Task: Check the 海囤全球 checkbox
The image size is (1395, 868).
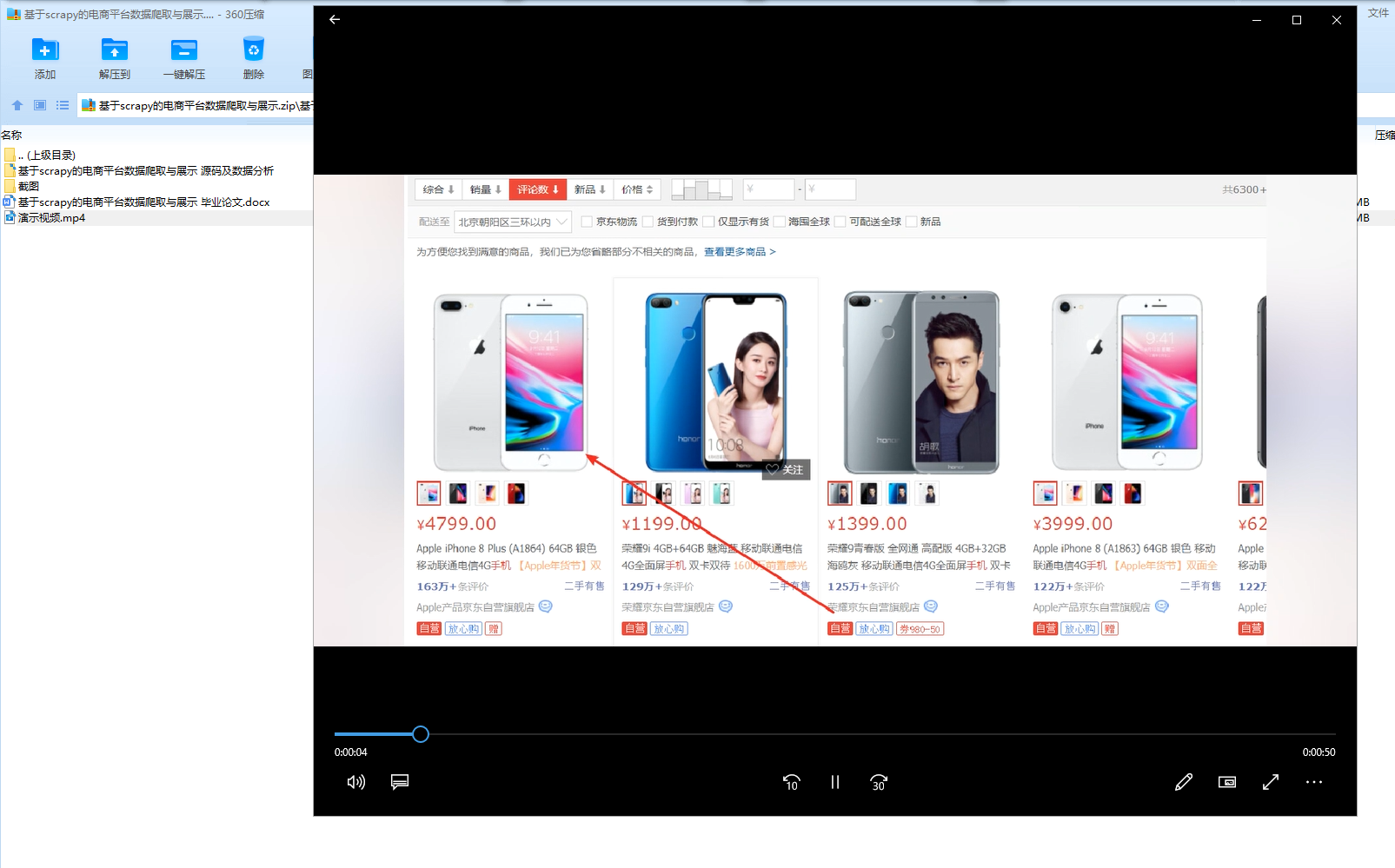Action: click(779, 222)
